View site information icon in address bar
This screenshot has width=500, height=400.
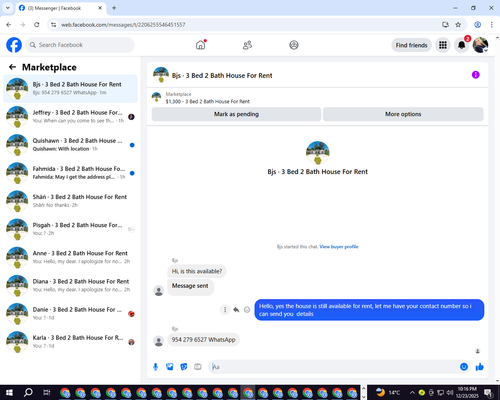(53, 25)
